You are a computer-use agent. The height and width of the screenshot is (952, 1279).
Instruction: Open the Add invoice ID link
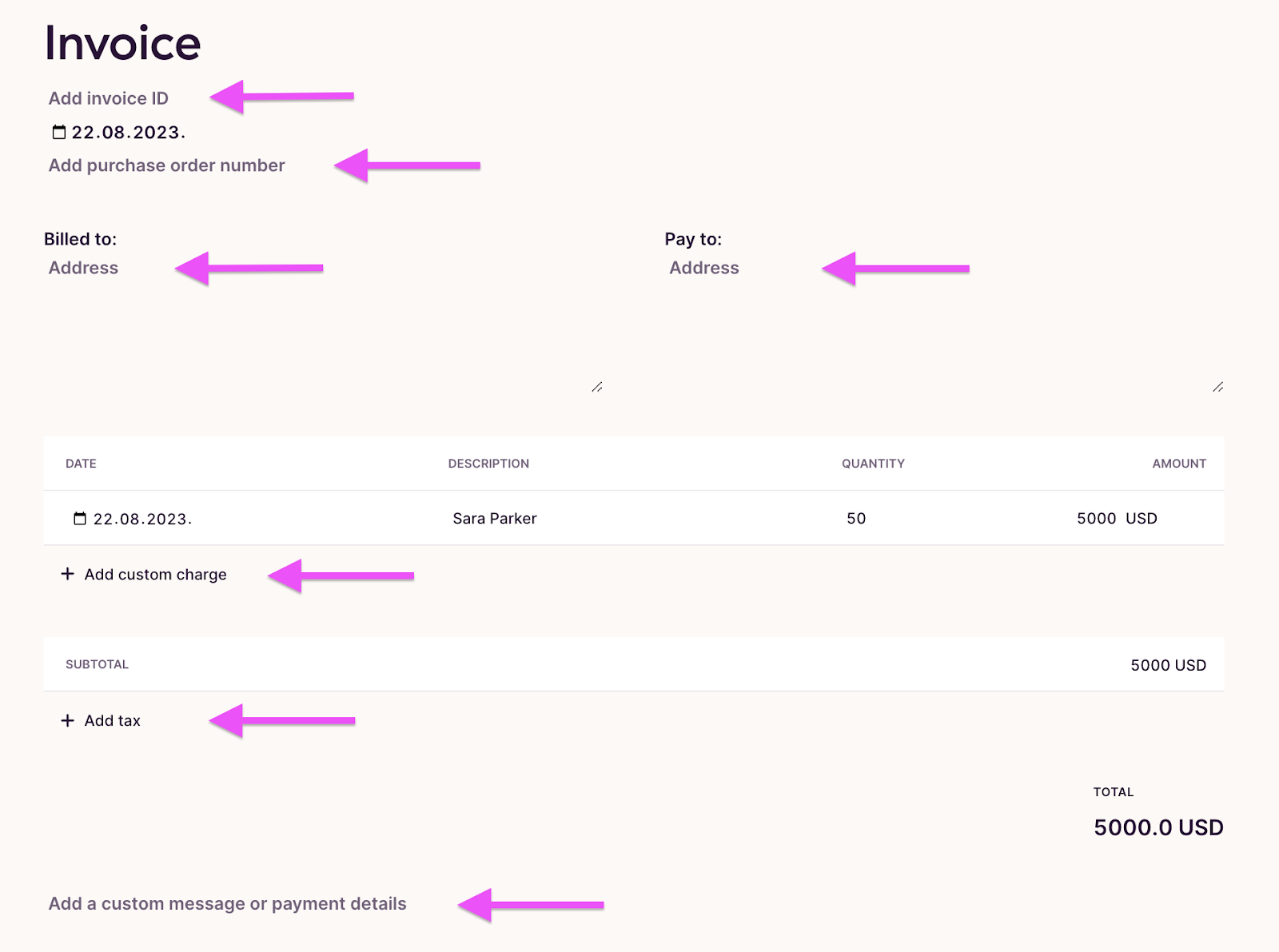pos(109,98)
